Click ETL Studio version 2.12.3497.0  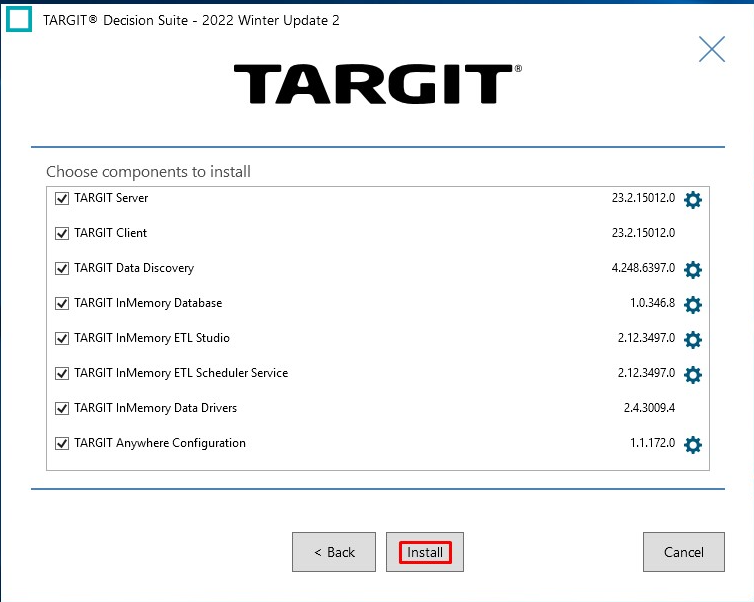point(646,338)
